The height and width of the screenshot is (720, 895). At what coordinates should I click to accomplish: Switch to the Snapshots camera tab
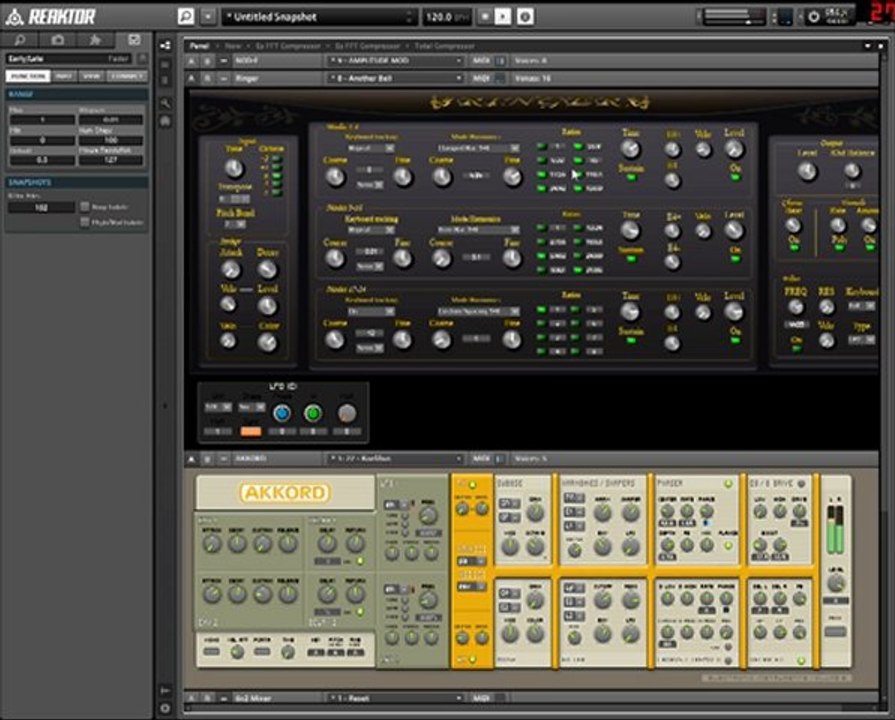pos(58,39)
